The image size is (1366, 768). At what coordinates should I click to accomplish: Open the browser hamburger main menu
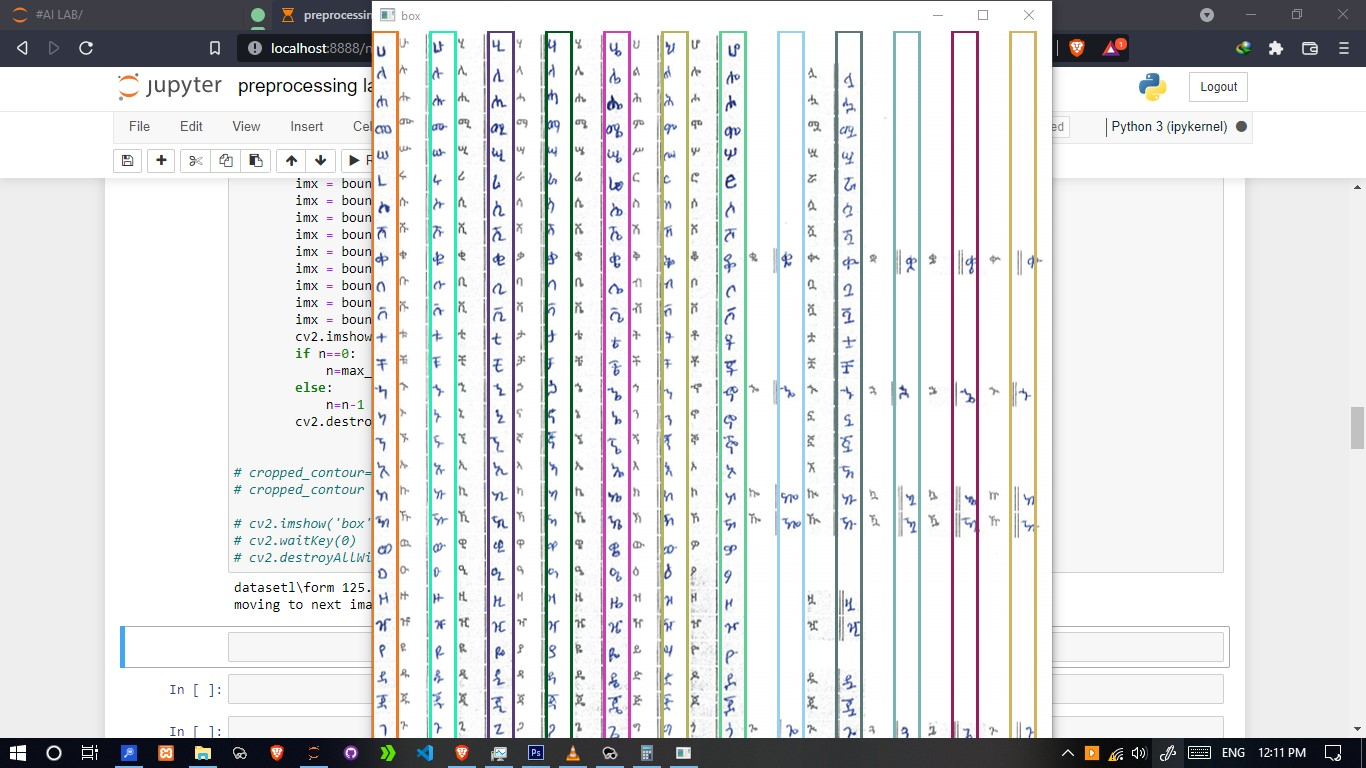click(x=1343, y=48)
